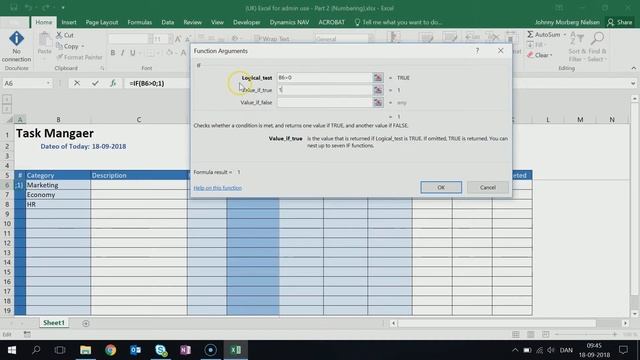Open Windows Start menu

coord(12,350)
